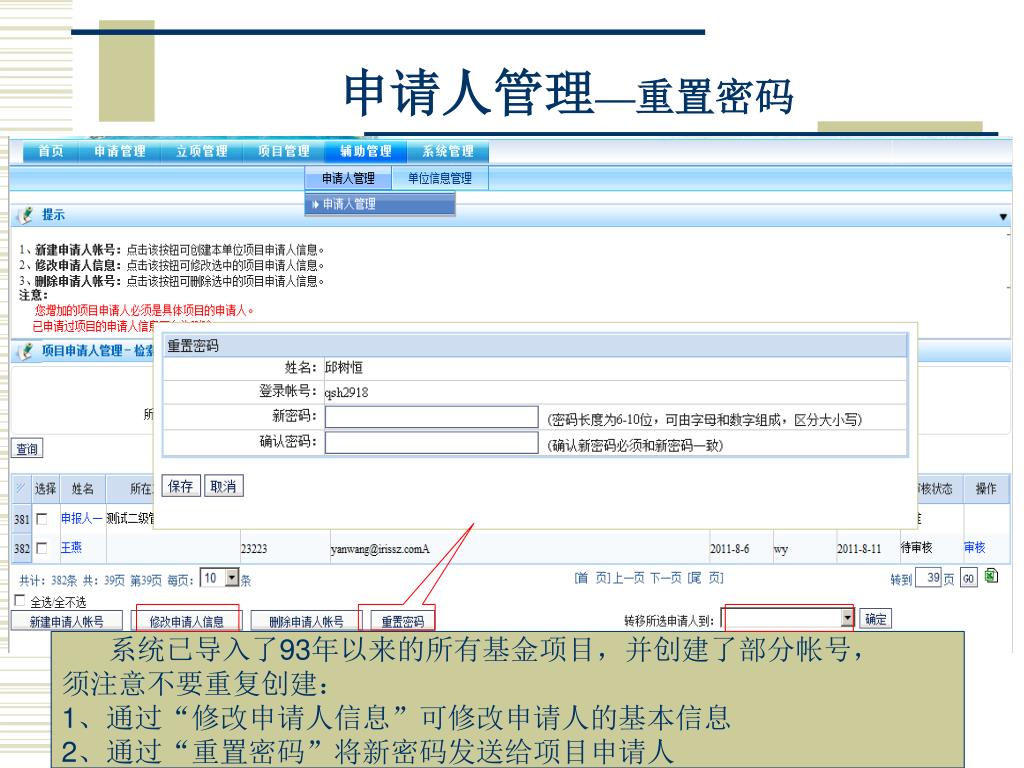Open applicant link 申报人一

tap(82, 519)
